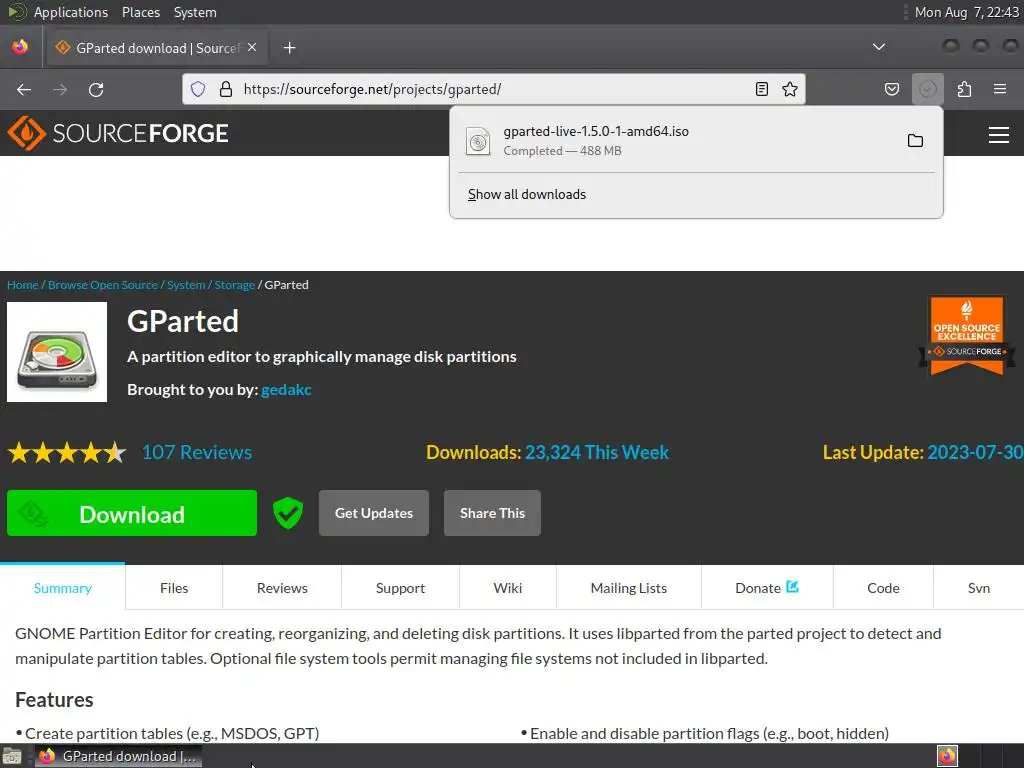Select the GParted download taskbar window button
1024x768 pixels.
[118, 756]
